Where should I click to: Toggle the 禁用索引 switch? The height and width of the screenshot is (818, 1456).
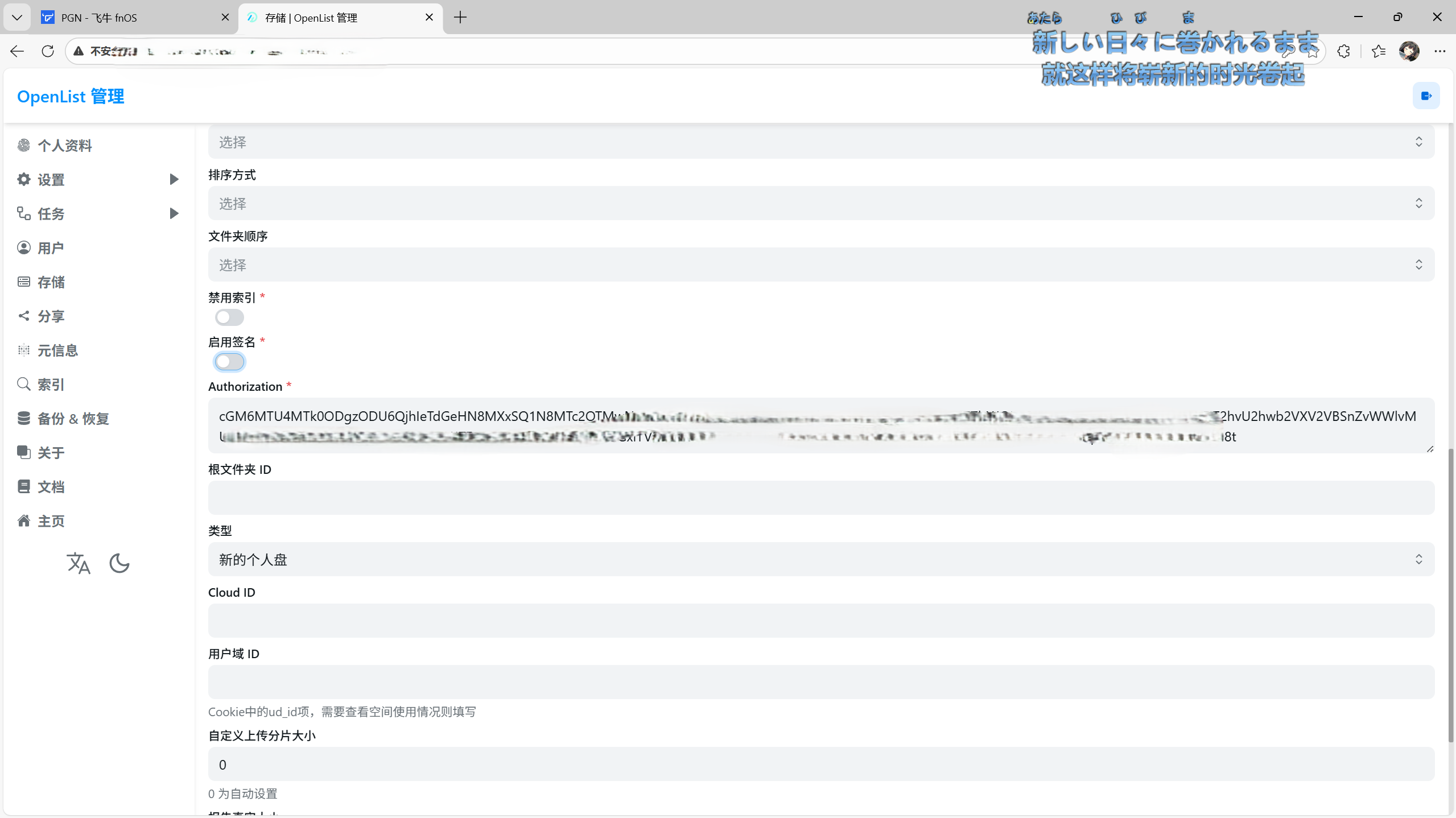pos(229,317)
